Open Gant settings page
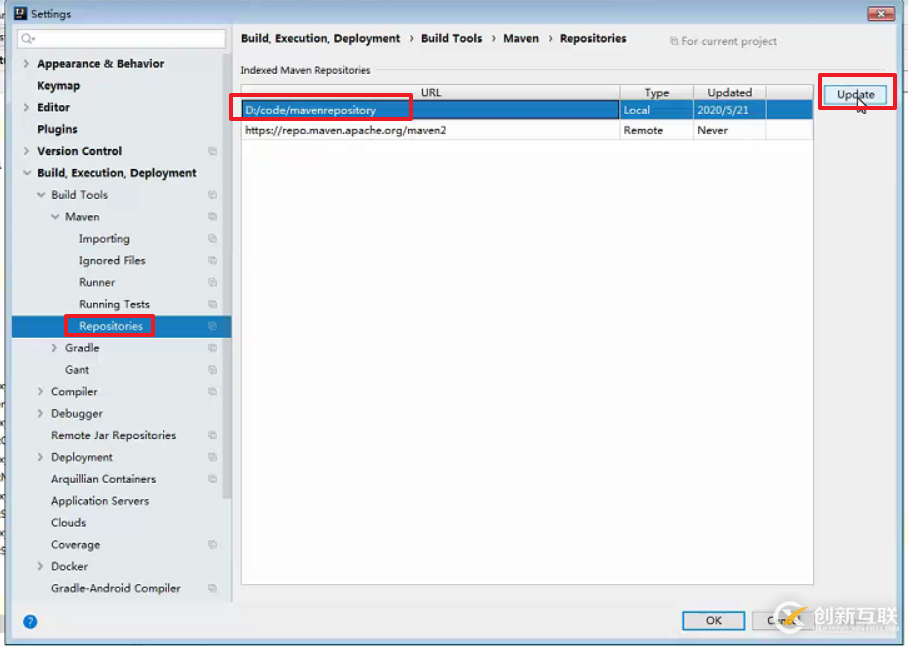 [77, 369]
